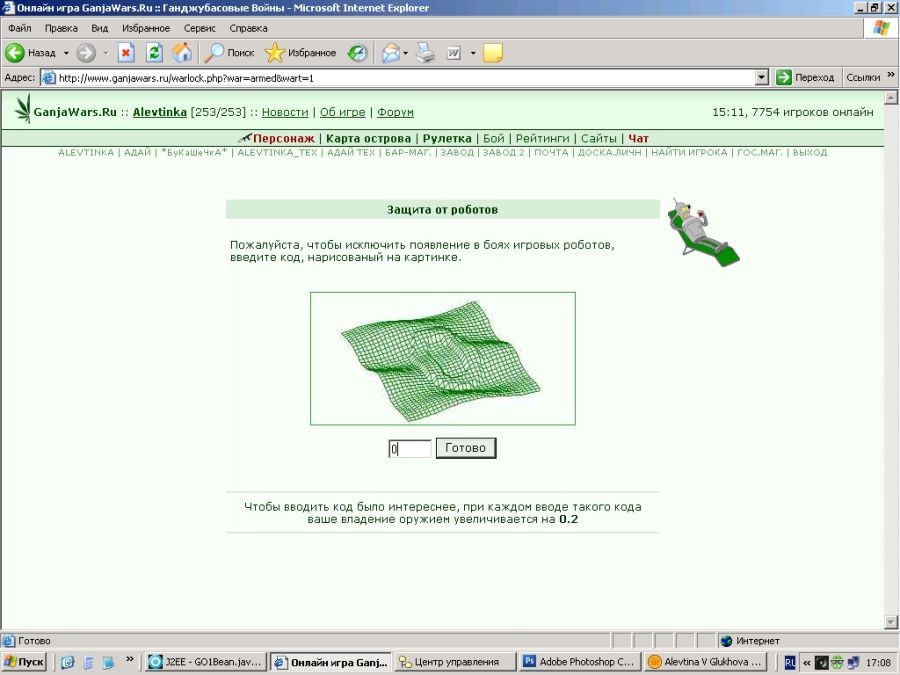Open the Форум link

[x=395, y=112]
